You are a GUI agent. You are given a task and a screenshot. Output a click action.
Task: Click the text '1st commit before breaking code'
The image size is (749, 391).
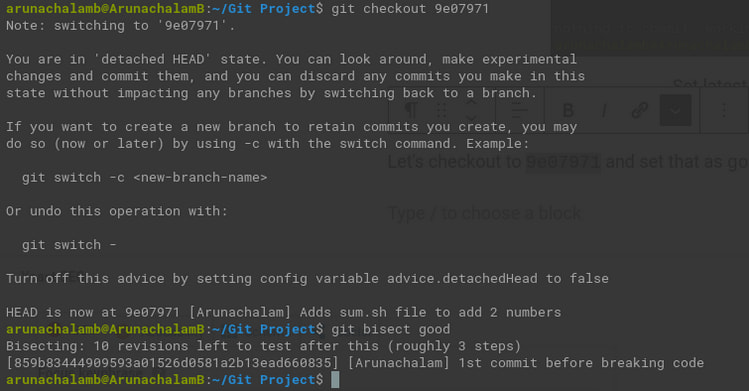(x=581, y=363)
